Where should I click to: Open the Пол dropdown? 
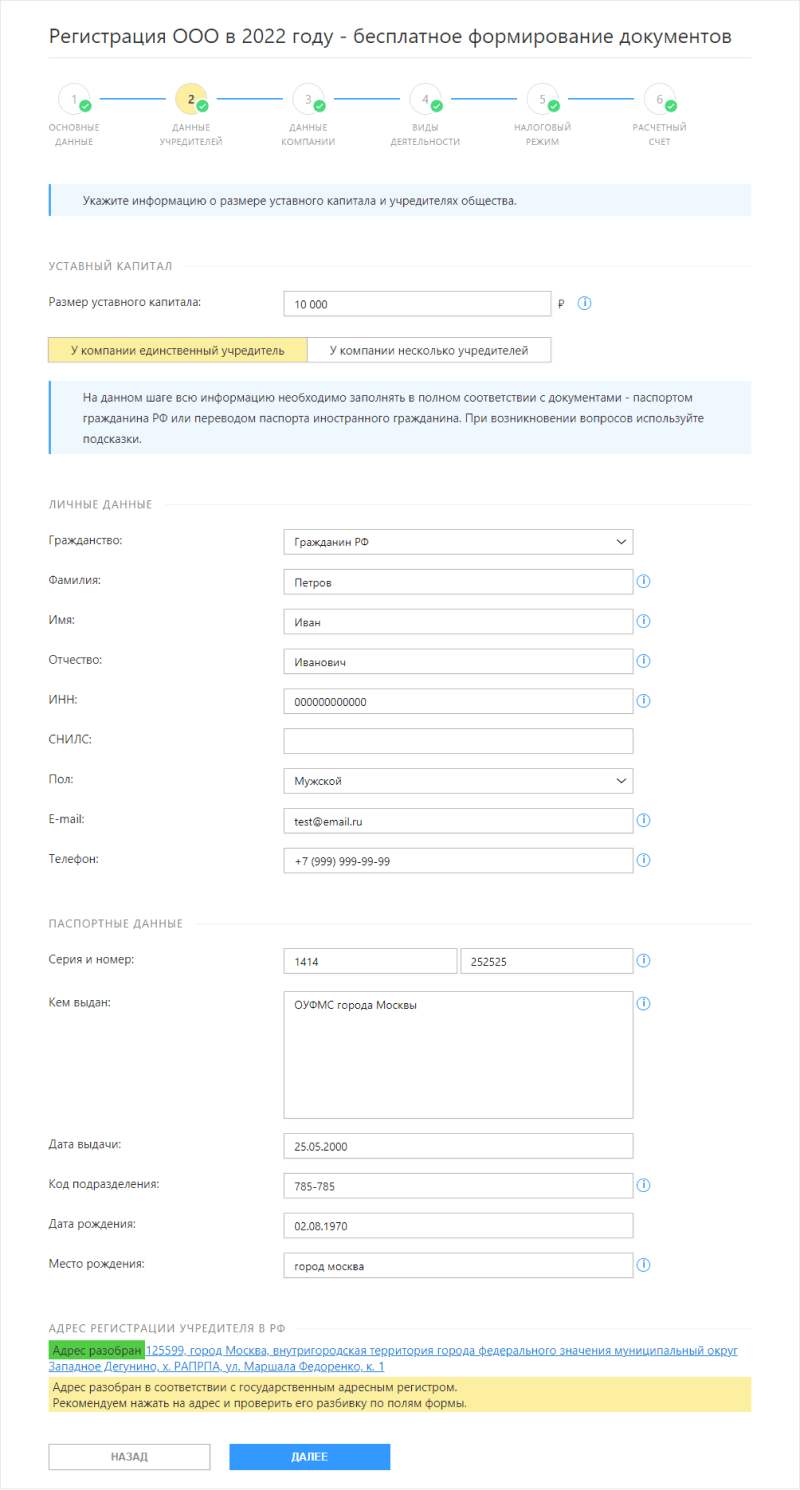click(459, 780)
